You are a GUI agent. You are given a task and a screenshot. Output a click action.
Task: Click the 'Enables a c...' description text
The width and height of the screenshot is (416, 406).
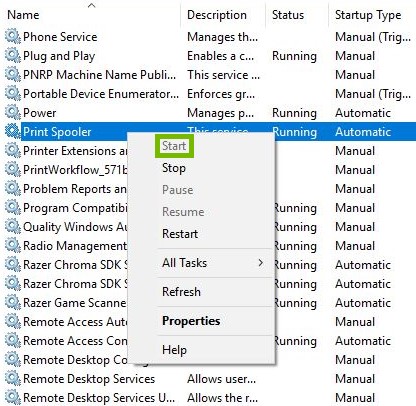[x=220, y=56]
